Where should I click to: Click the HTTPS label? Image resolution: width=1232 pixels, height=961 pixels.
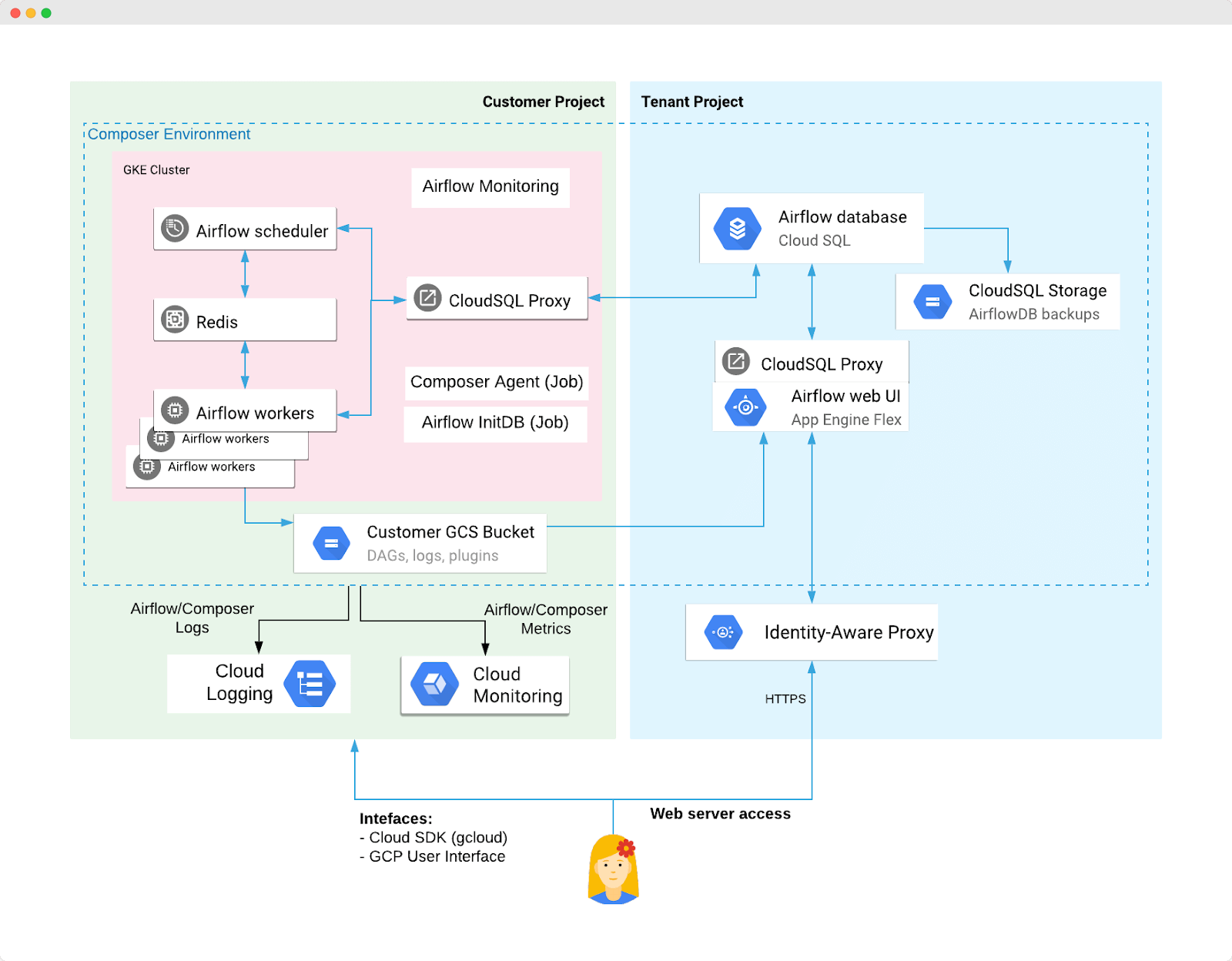click(785, 699)
